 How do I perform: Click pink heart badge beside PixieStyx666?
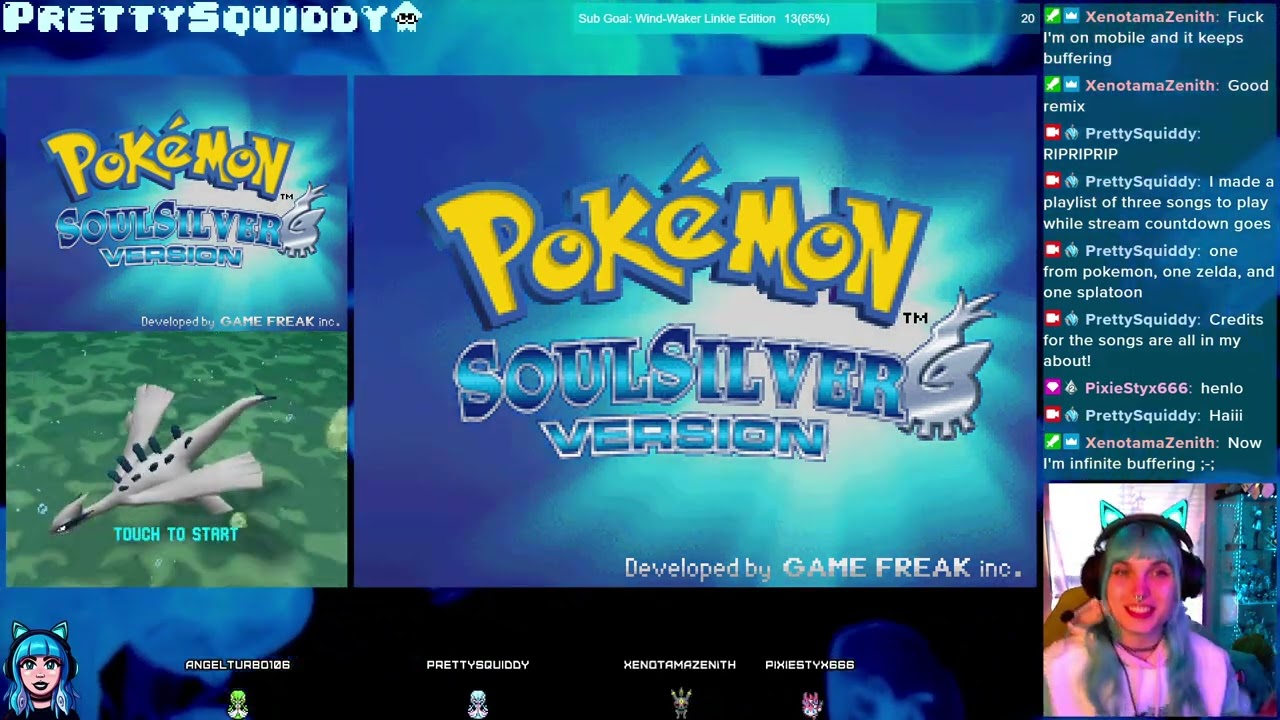1052,388
